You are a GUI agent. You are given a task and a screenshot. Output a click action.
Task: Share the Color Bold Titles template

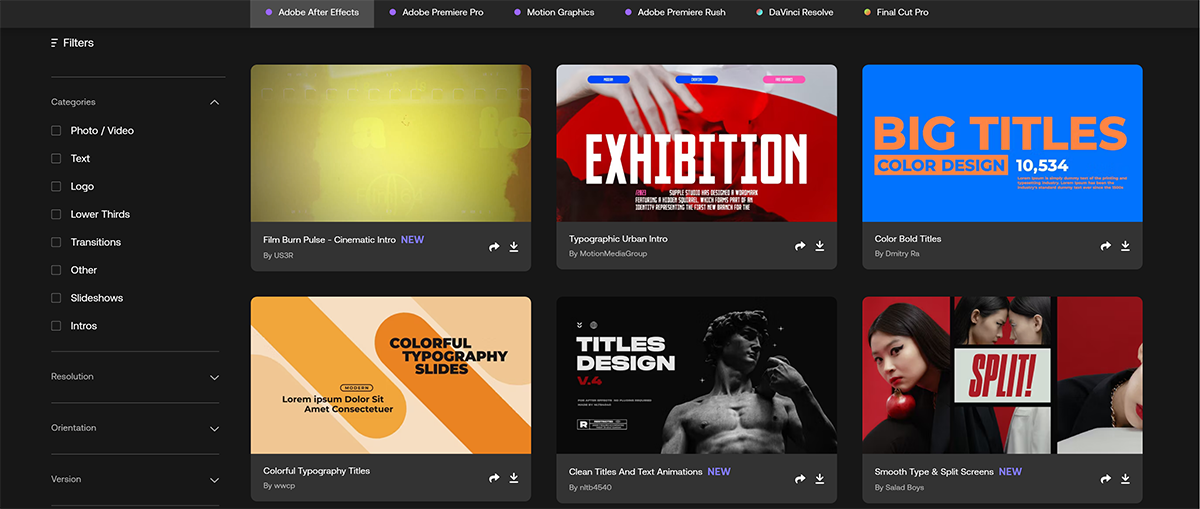1106,246
